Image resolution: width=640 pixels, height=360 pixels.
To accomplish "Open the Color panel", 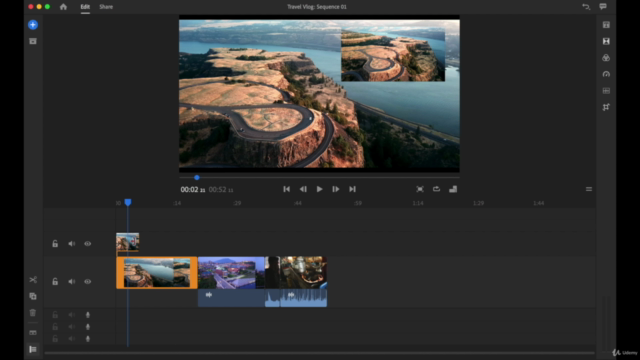I will click(x=606, y=58).
